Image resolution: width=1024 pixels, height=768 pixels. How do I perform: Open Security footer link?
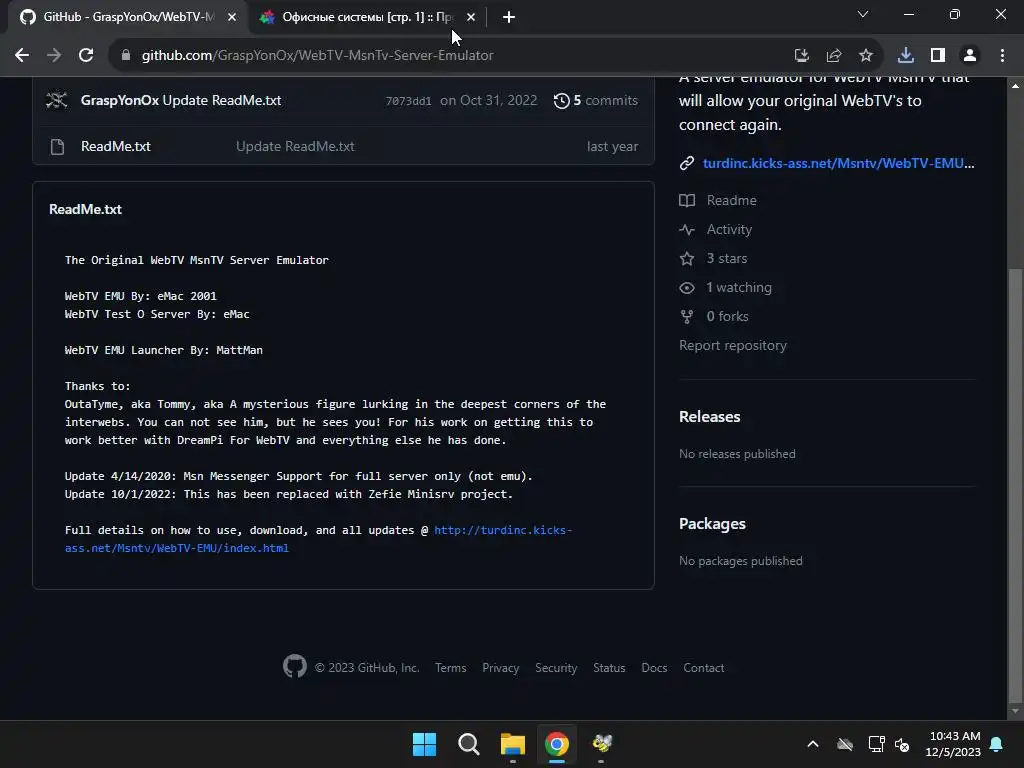[556, 667]
